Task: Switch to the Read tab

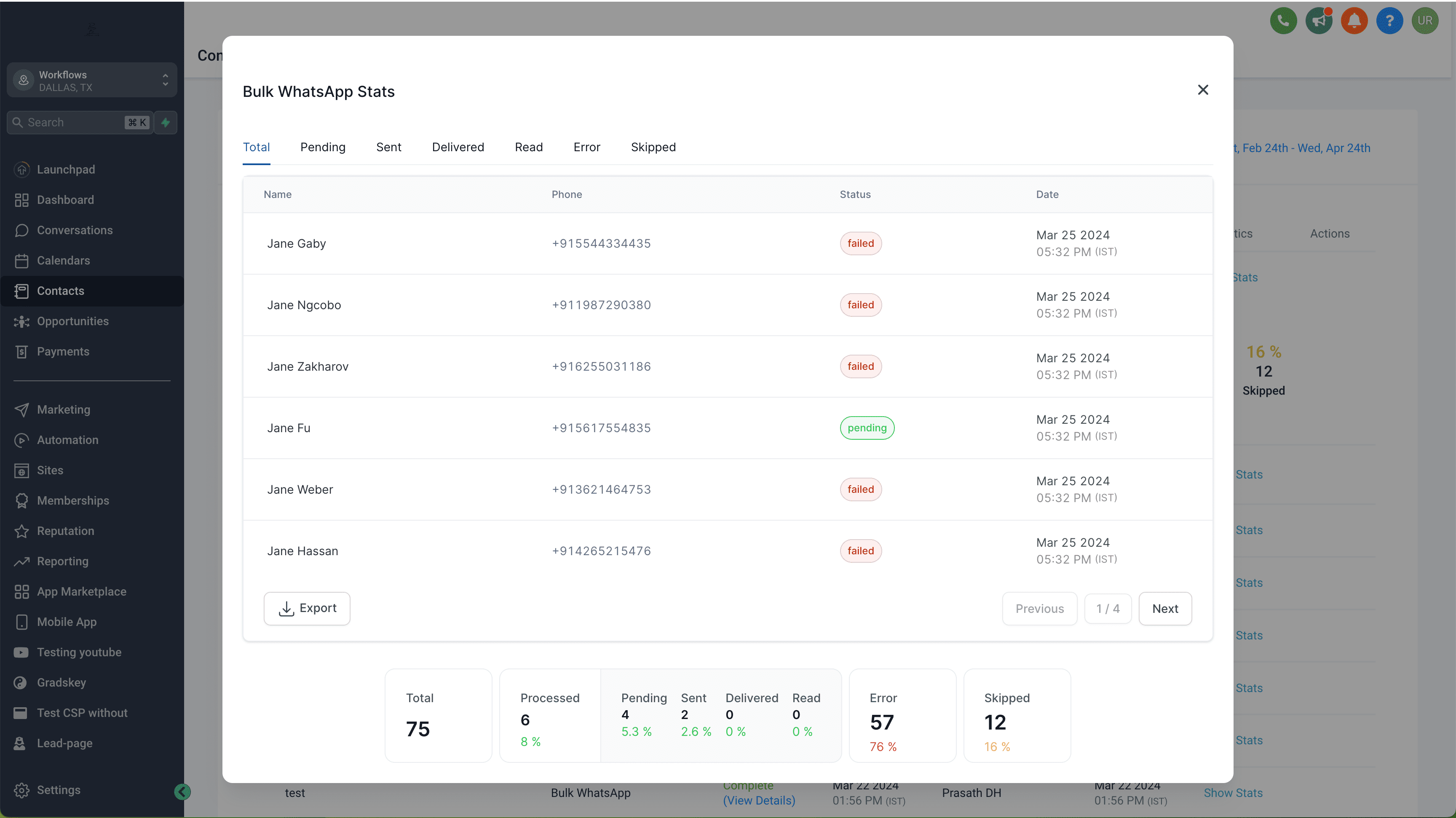Action: (528, 147)
